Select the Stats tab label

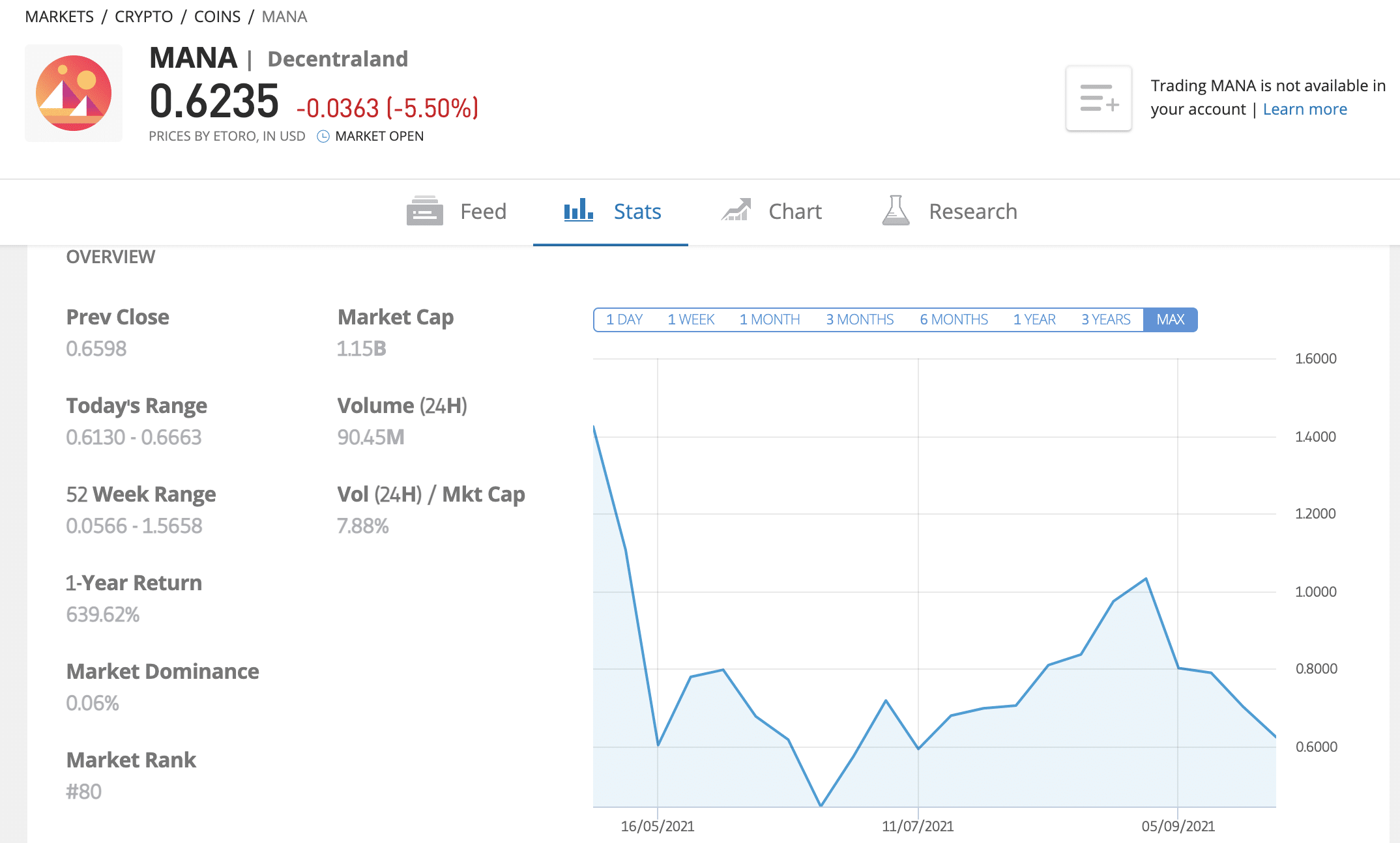click(x=637, y=212)
